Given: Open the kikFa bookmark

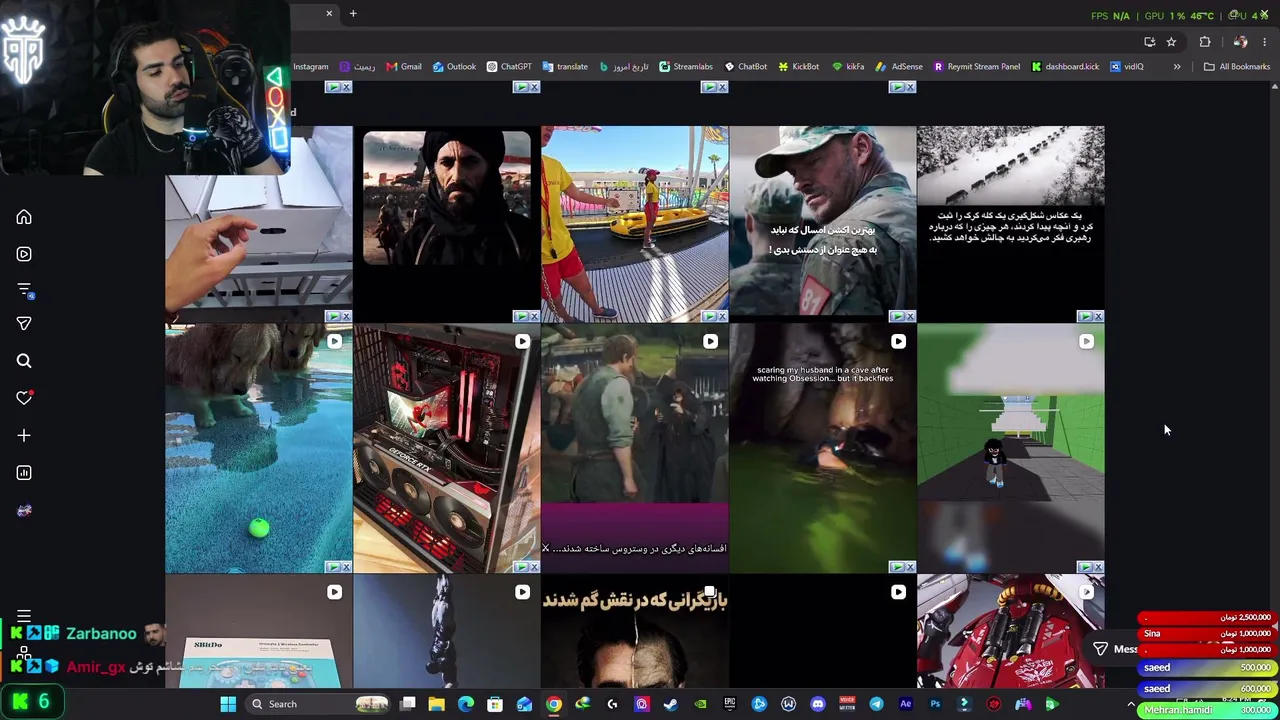Looking at the screenshot, I should 848,67.
